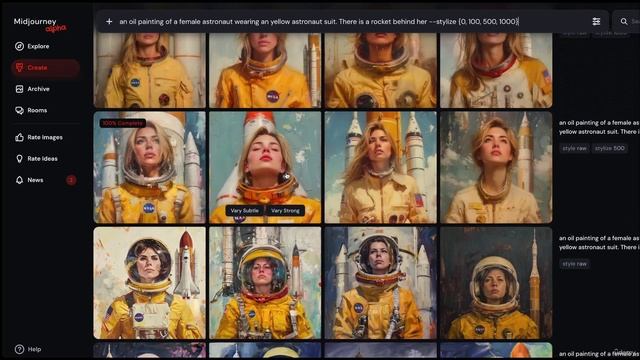Click the News bell icon
This screenshot has height=360, width=640.
(x=19, y=180)
